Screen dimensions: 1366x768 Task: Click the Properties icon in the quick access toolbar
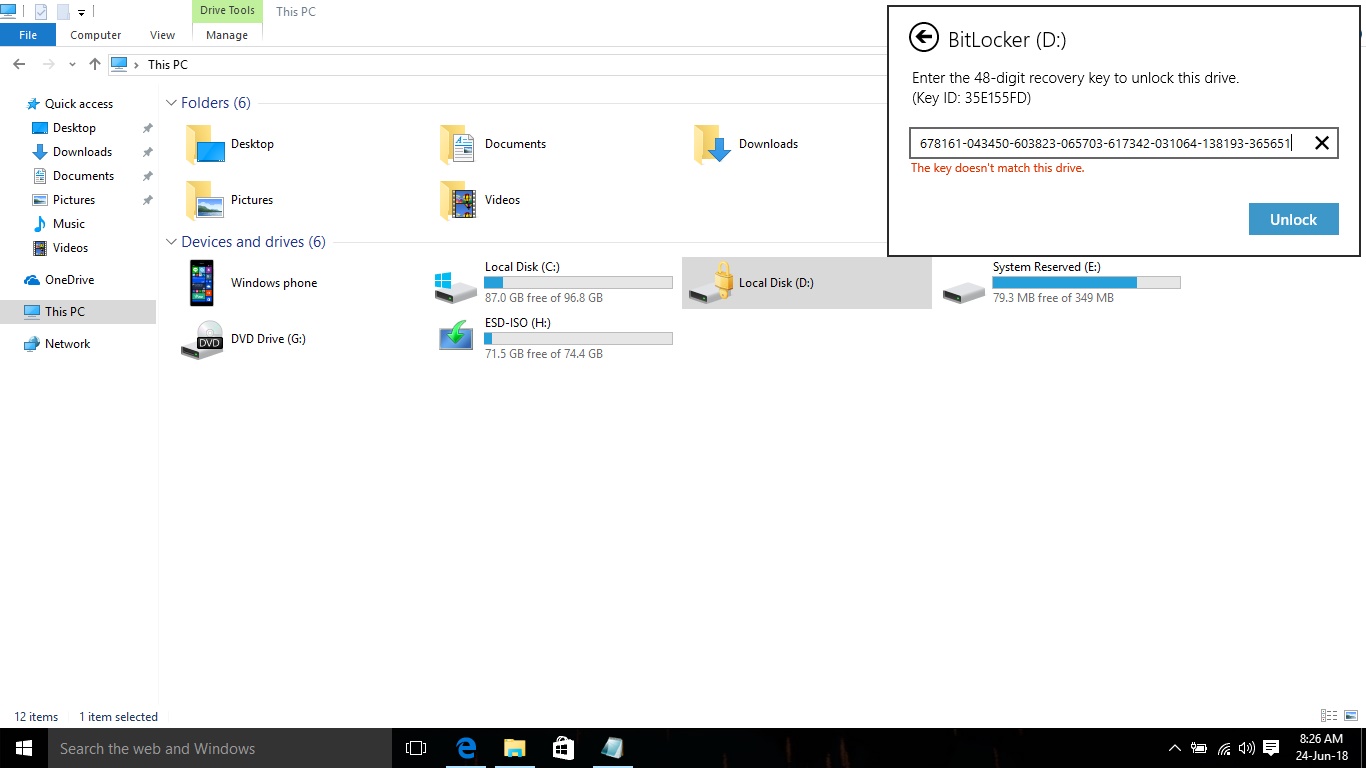click(40, 12)
